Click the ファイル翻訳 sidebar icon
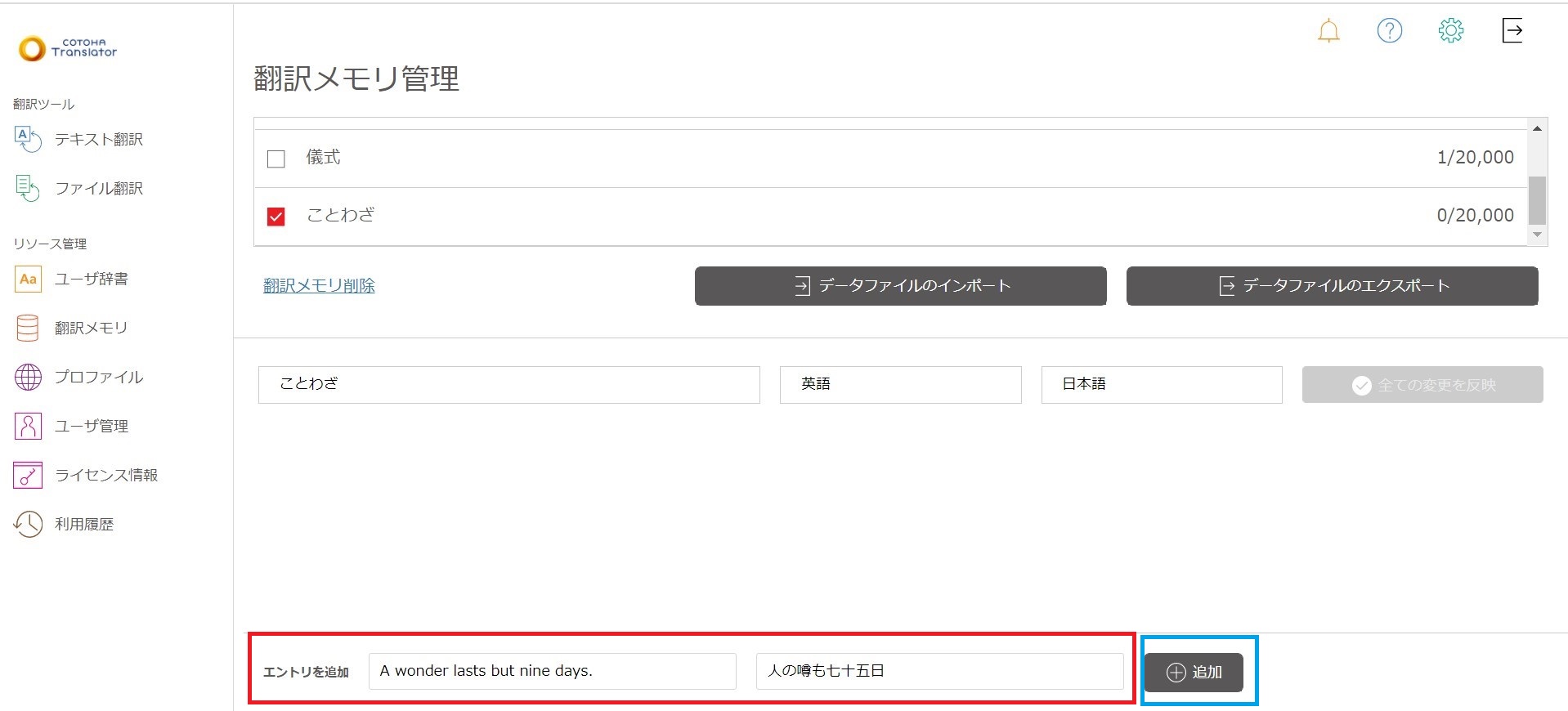The width and height of the screenshot is (1568, 711). click(28, 189)
